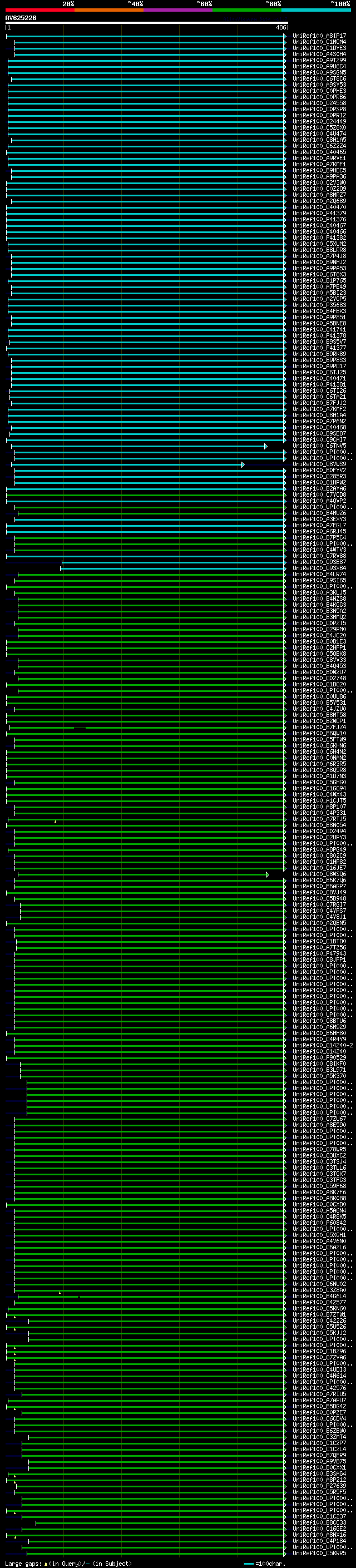Select hit label UniRef100_Q6T8C6
This screenshot has width=356, height=1568.
coord(319,78)
